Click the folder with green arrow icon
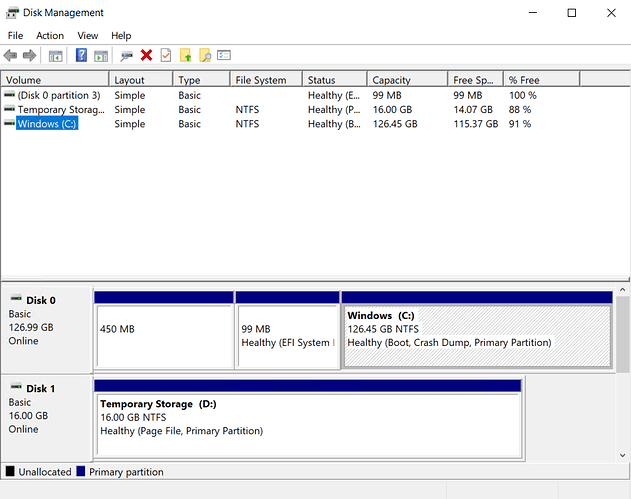Image resolution: width=631 pixels, height=499 pixels. point(186,56)
